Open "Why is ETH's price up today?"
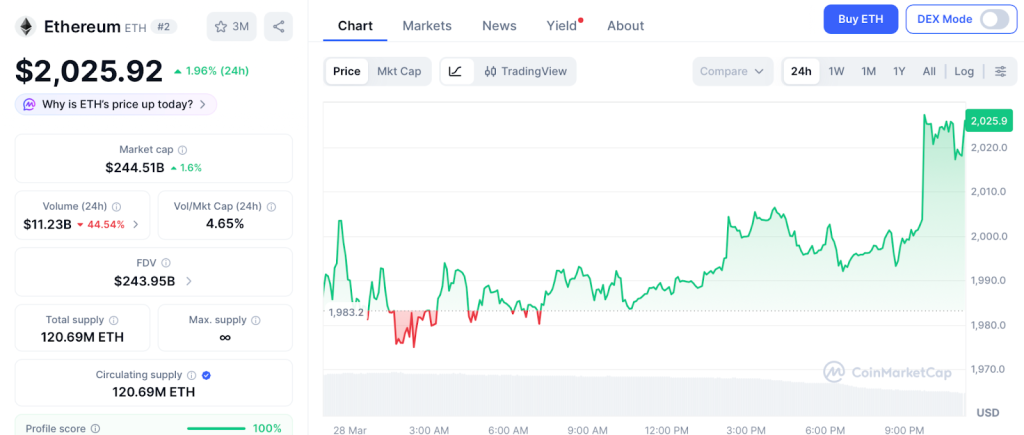1024x435 pixels. [115, 104]
